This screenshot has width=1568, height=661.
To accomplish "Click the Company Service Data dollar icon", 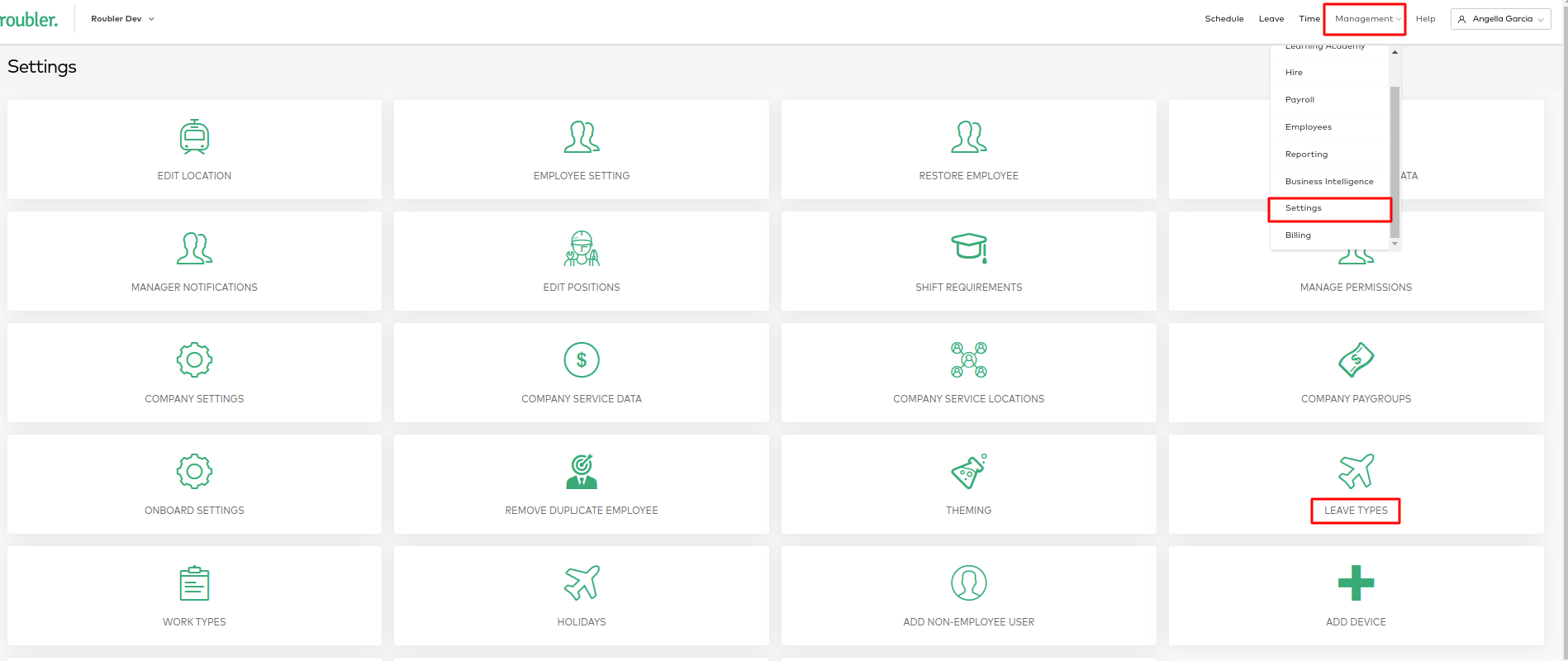I will [582, 360].
